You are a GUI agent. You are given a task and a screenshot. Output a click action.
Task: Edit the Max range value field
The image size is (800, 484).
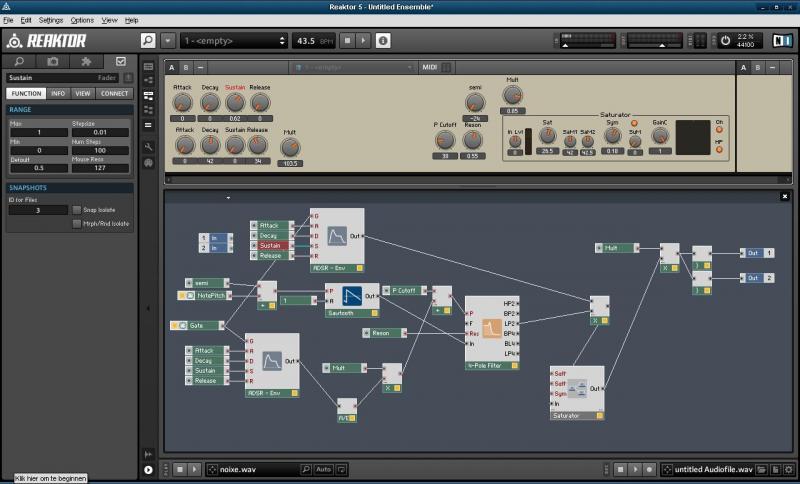click(38, 132)
